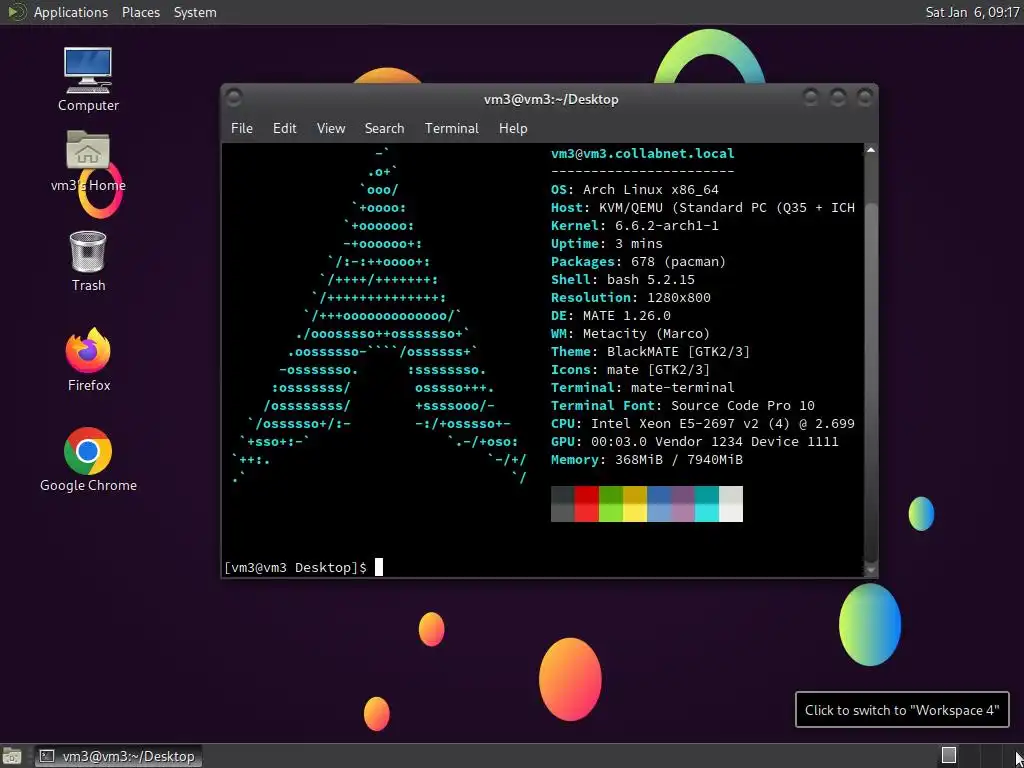Click 'Terminal Font: Source Code Pro 10' line
Screen dimensions: 1024x768
click(x=682, y=406)
